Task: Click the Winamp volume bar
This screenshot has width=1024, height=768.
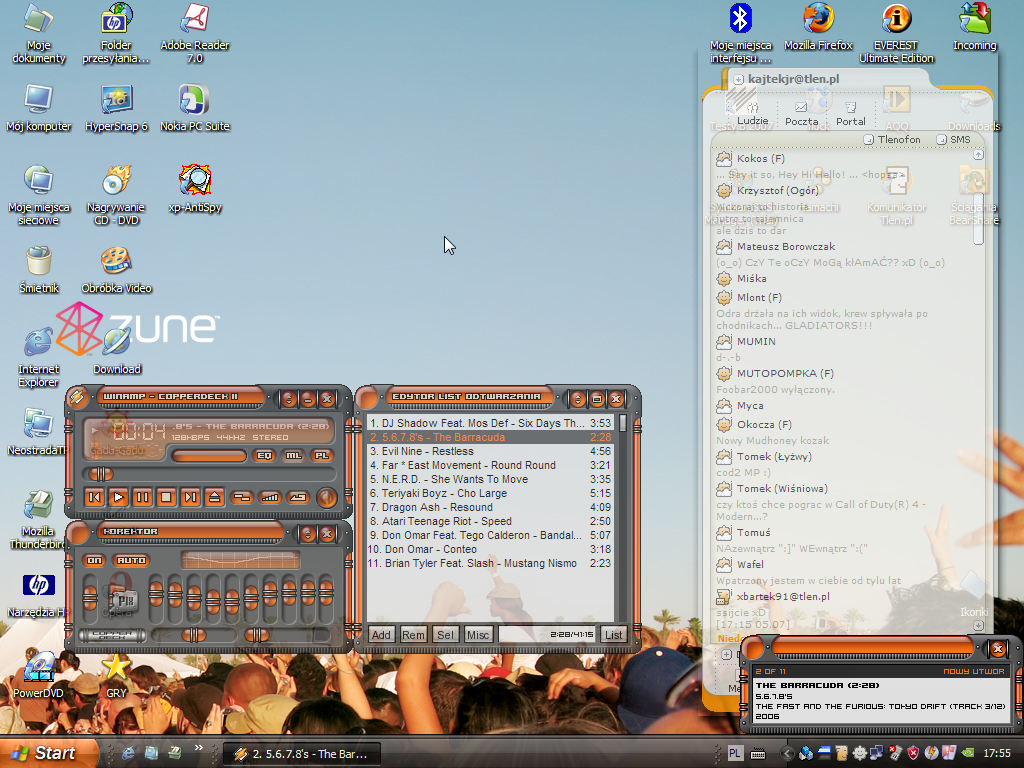Action: point(209,456)
